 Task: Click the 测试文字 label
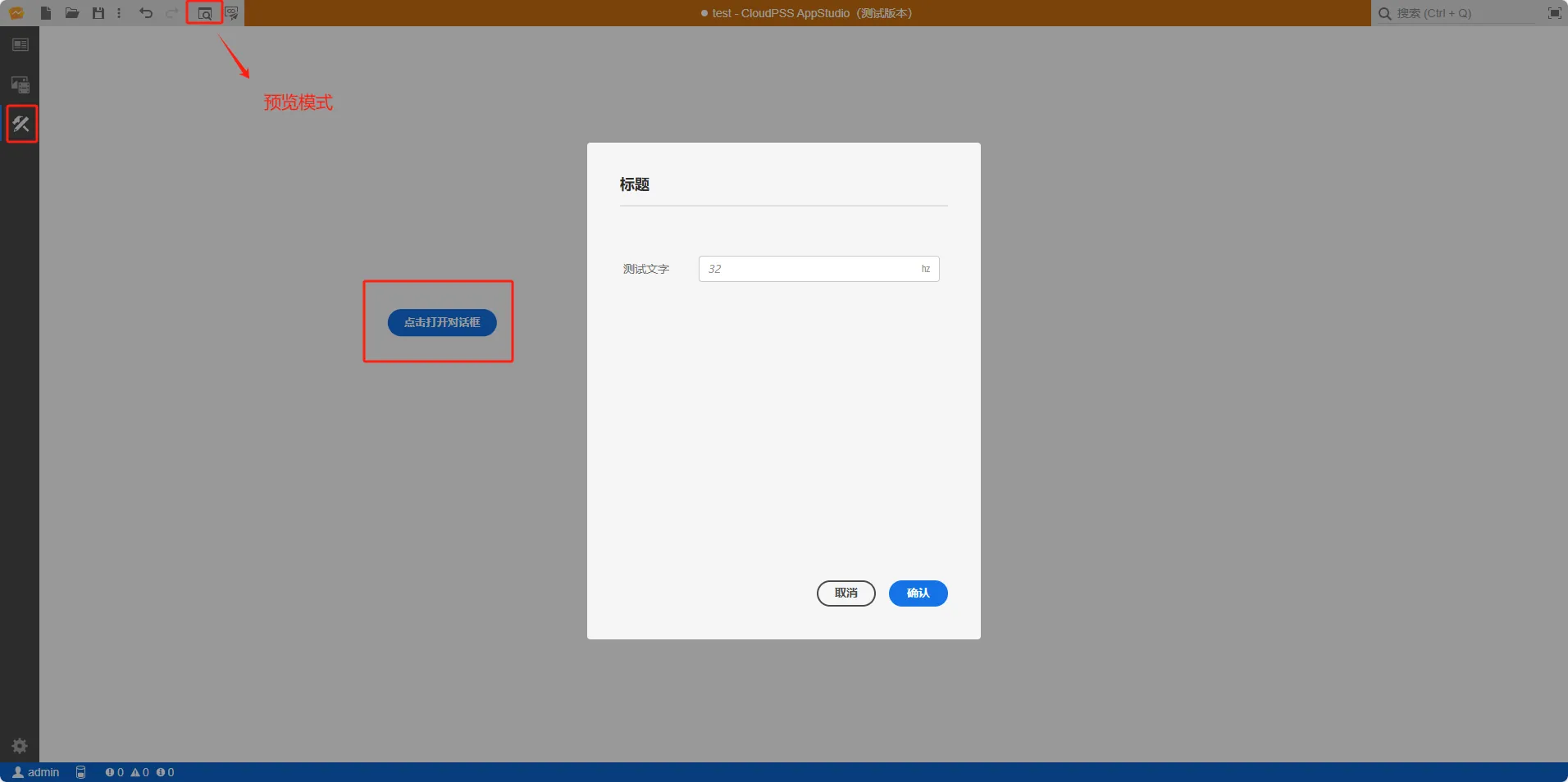[x=646, y=269]
